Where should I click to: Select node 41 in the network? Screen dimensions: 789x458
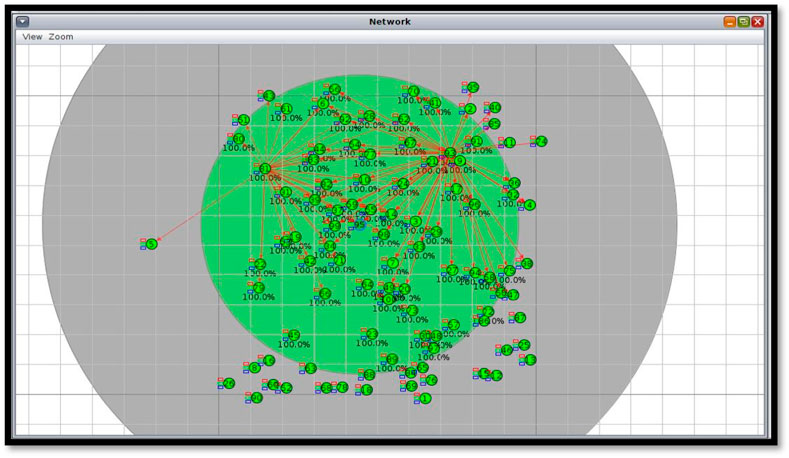pyautogui.click(x=435, y=103)
